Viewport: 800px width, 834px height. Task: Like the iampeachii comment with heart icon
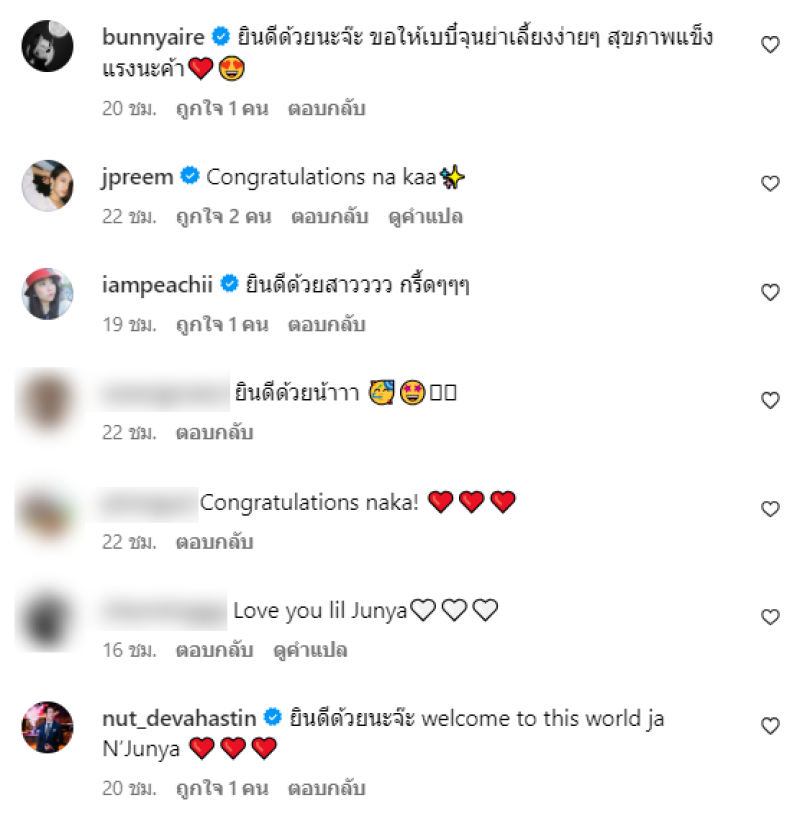[x=770, y=293]
